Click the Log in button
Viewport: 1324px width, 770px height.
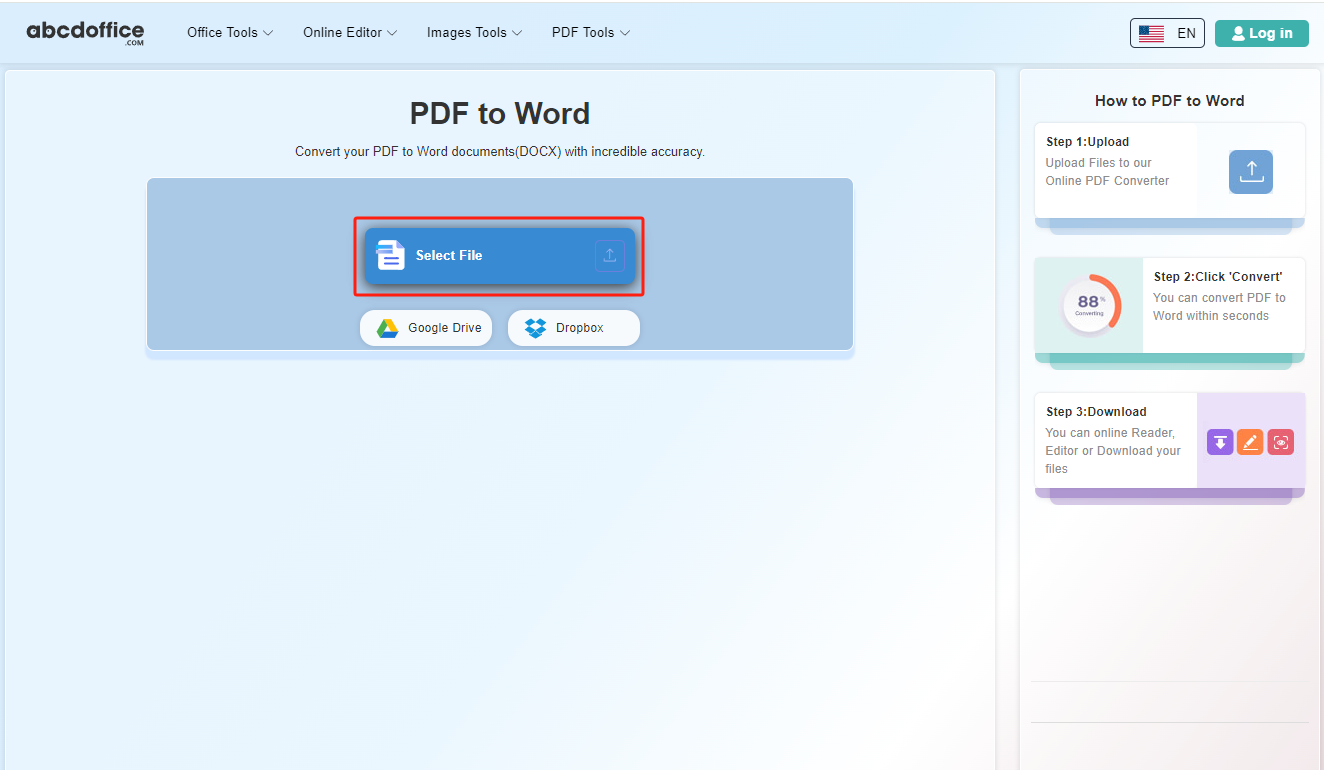pyautogui.click(x=1261, y=33)
